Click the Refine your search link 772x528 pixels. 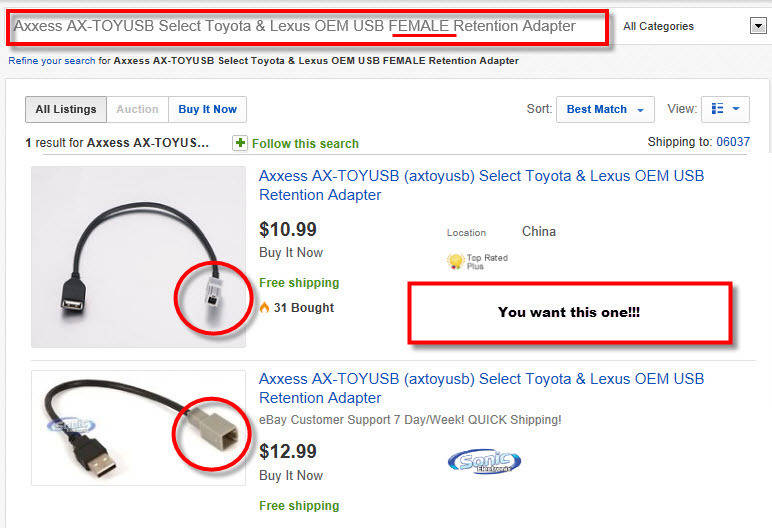(52, 61)
